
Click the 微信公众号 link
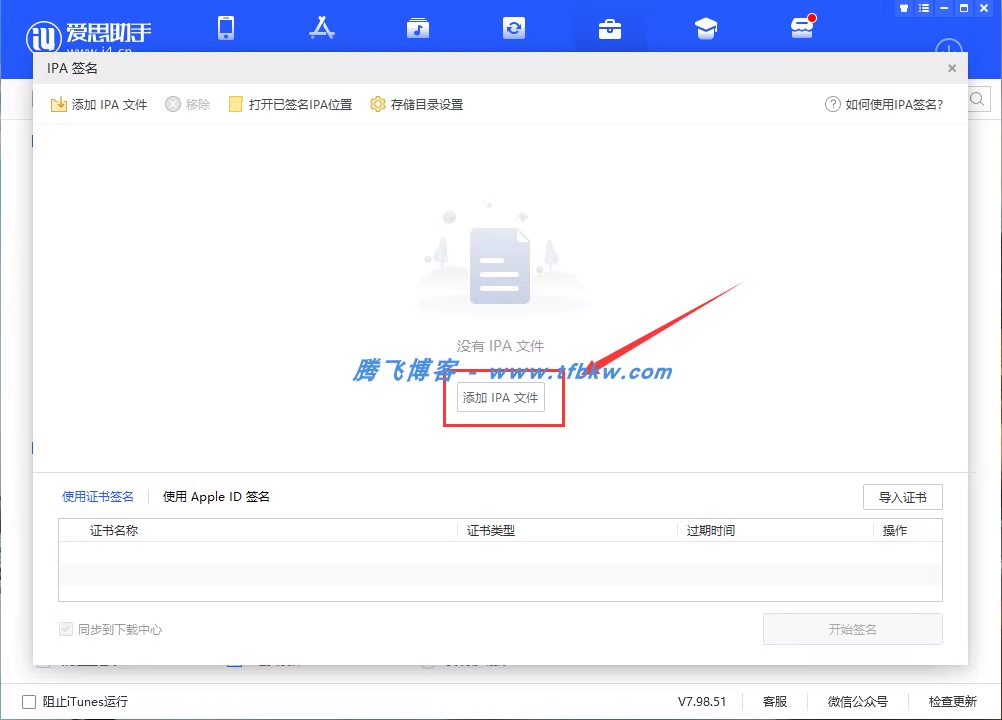point(857,701)
